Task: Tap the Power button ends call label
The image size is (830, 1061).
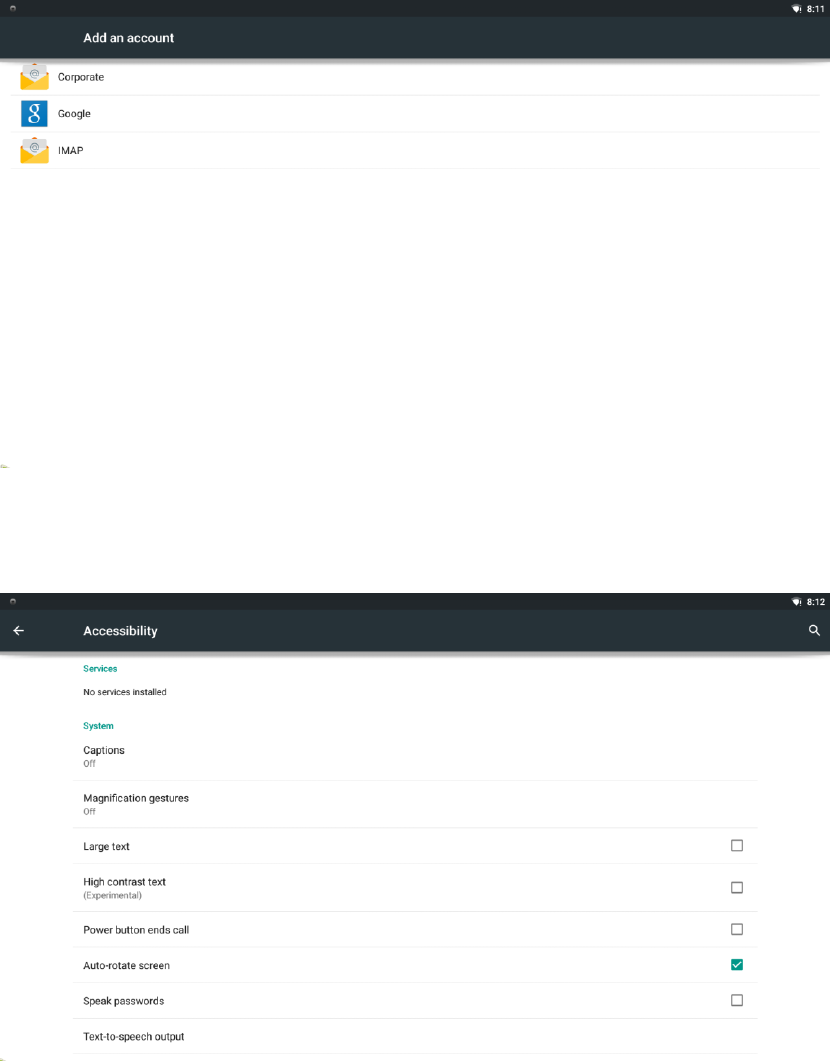Action: click(136, 930)
